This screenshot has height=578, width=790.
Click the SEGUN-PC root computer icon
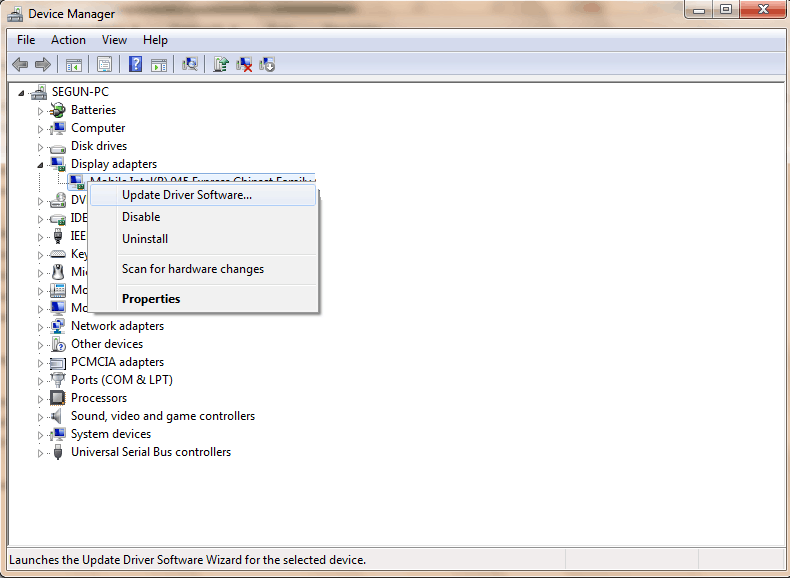coord(39,92)
